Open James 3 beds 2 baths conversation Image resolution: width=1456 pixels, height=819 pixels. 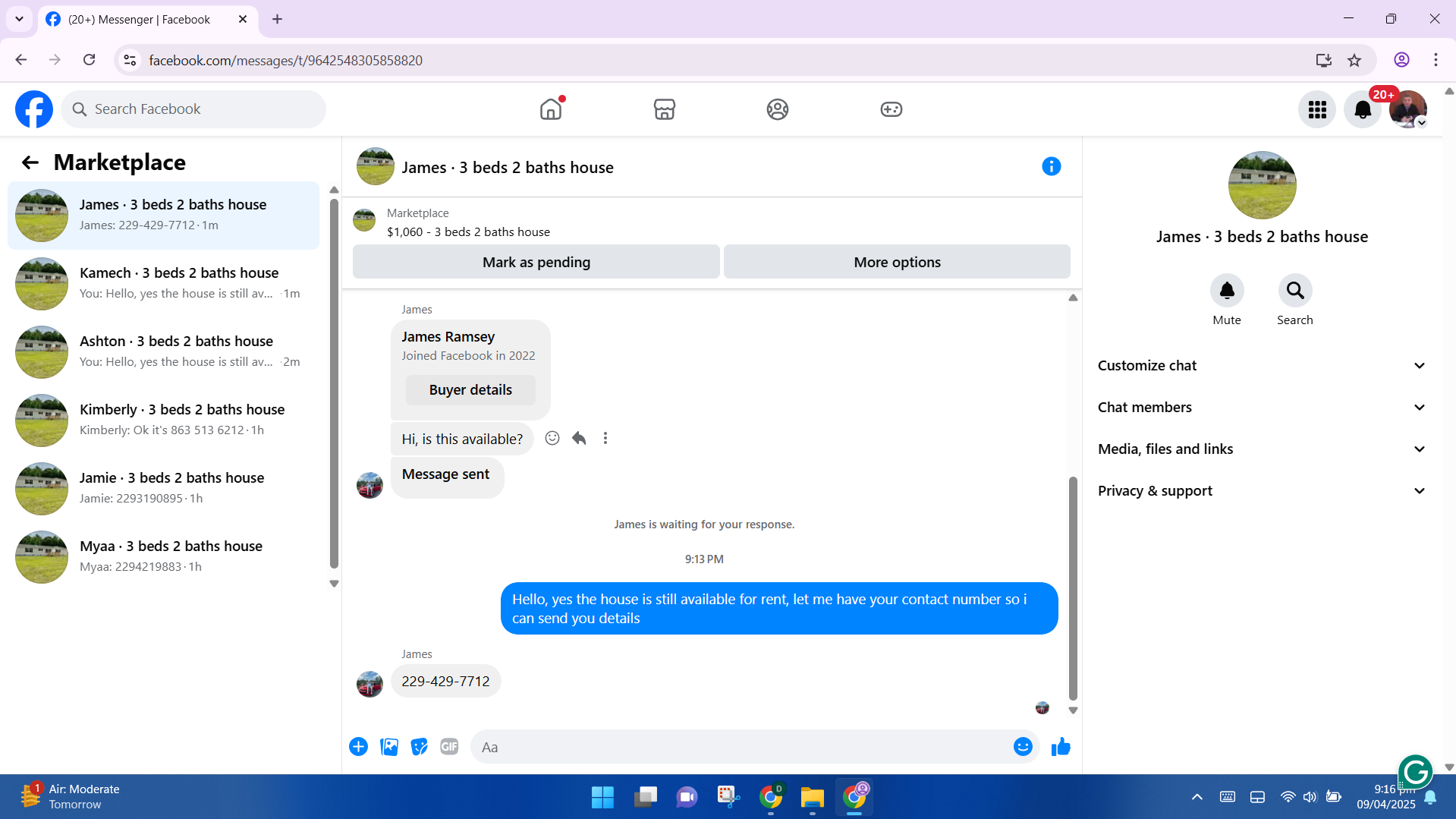tap(163, 216)
